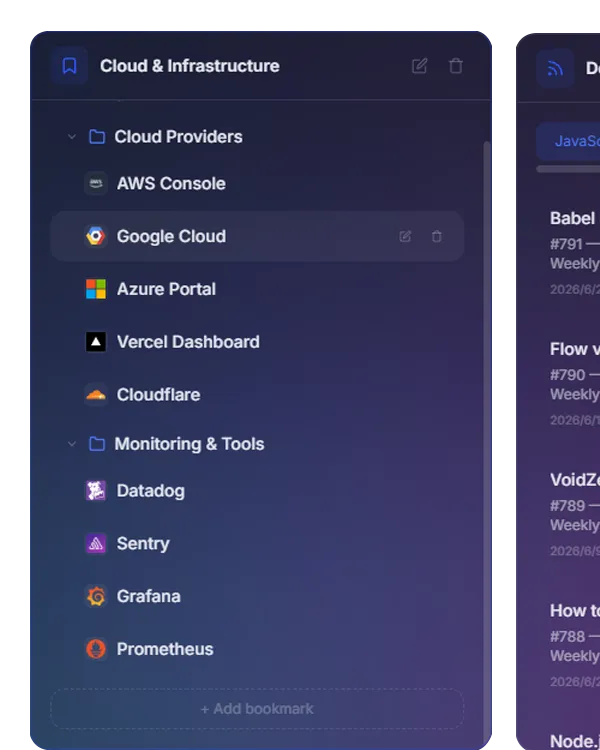Click the Cloud & Infrastructure widget title

coord(189,66)
